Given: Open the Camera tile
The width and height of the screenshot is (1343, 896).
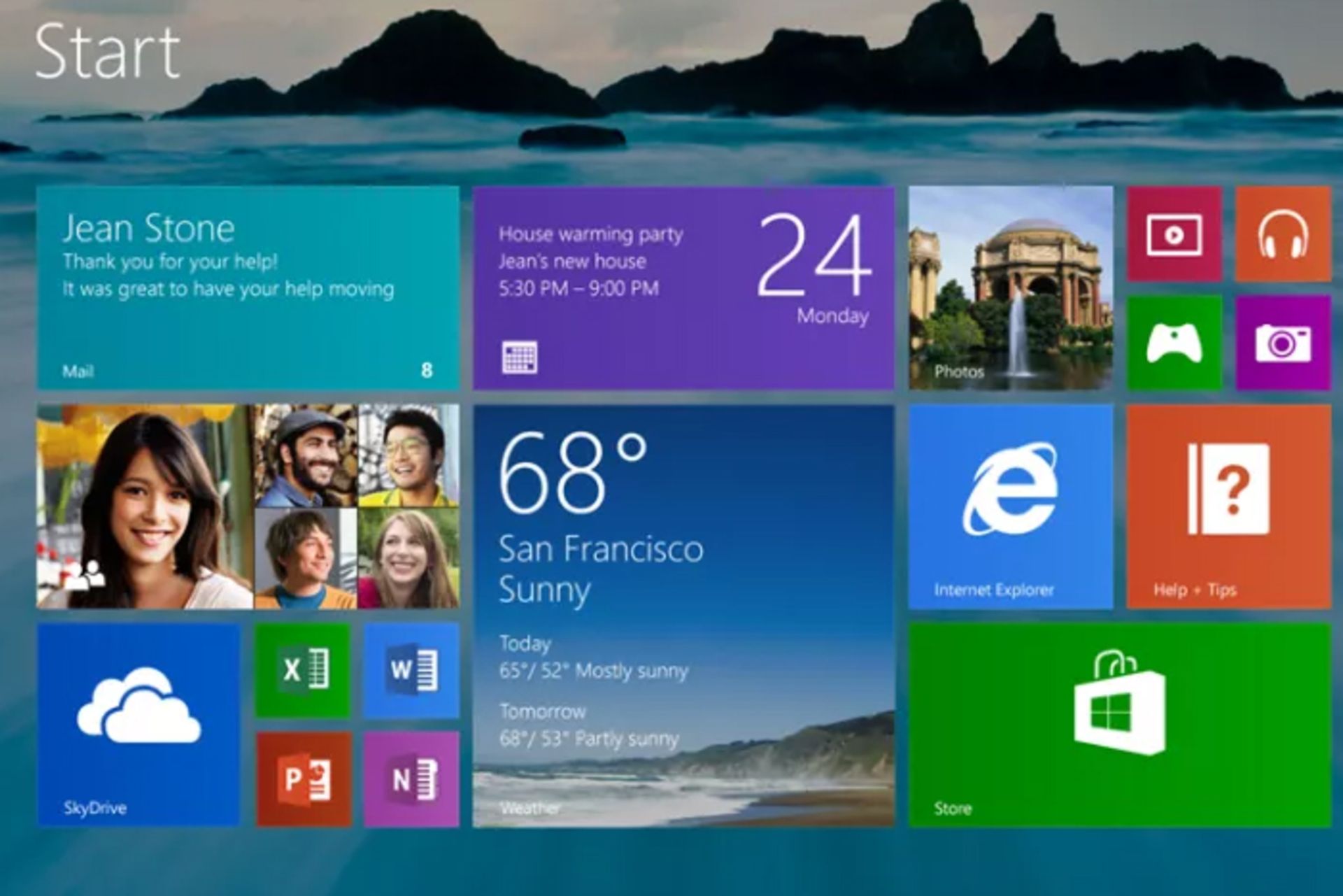Looking at the screenshot, I should 1283,343.
